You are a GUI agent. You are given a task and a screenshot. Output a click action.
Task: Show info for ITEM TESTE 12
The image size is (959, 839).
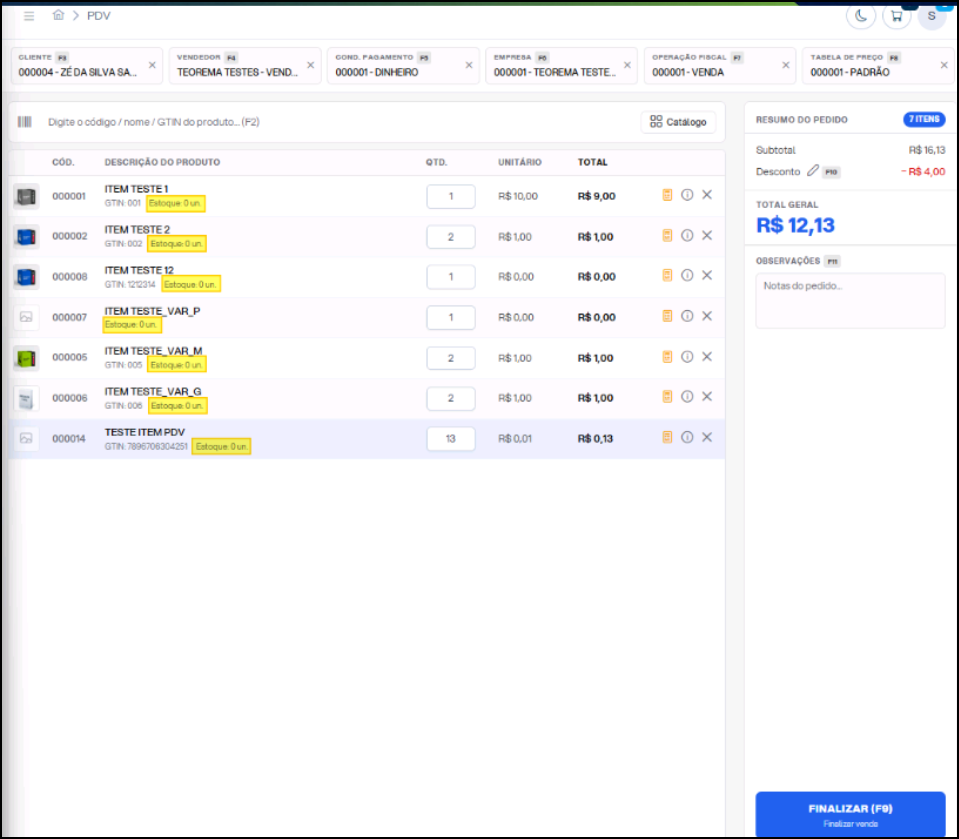(687, 276)
